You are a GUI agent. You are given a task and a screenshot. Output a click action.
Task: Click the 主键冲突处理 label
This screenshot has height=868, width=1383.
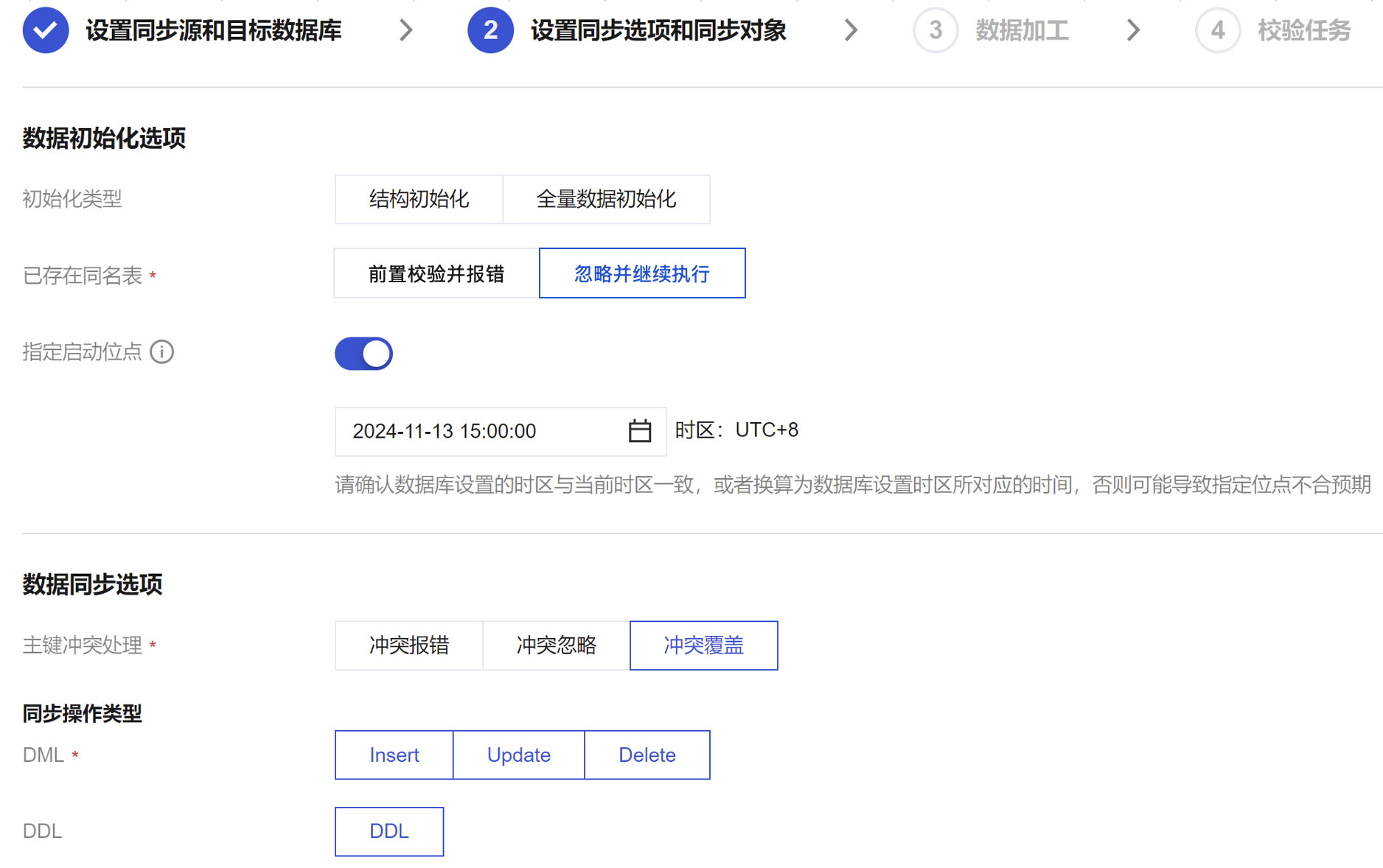83,645
